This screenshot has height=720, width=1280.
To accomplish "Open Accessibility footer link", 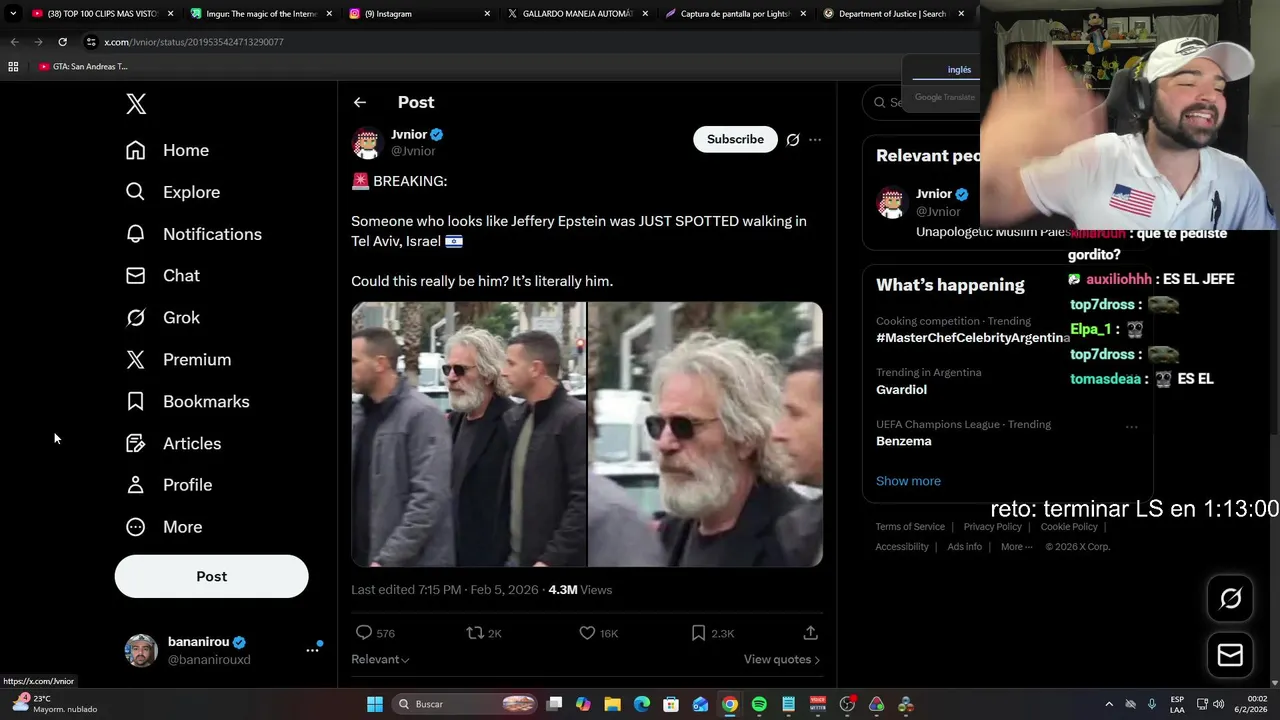I will 902,547.
